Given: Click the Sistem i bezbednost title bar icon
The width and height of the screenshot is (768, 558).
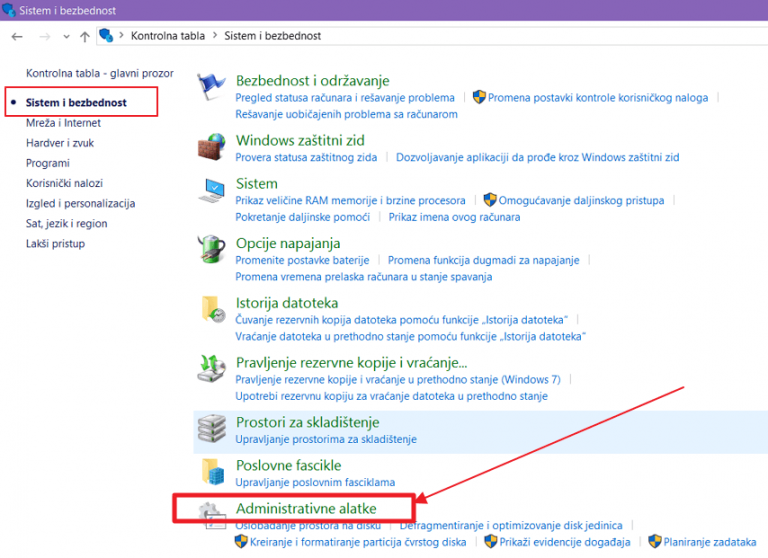Looking at the screenshot, I should pos(8,10).
